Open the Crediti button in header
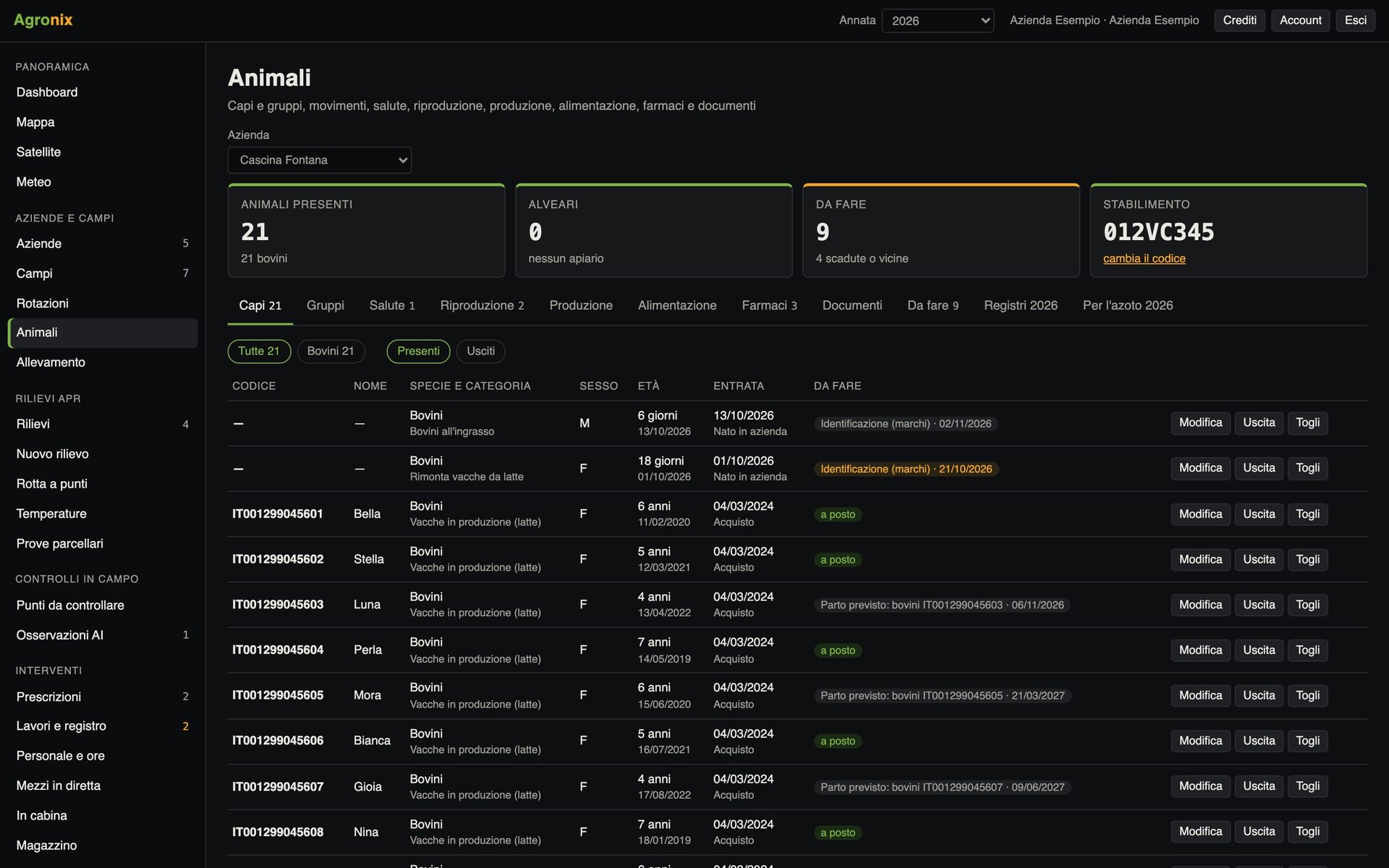Image resolution: width=1389 pixels, height=868 pixels. click(1239, 20)
